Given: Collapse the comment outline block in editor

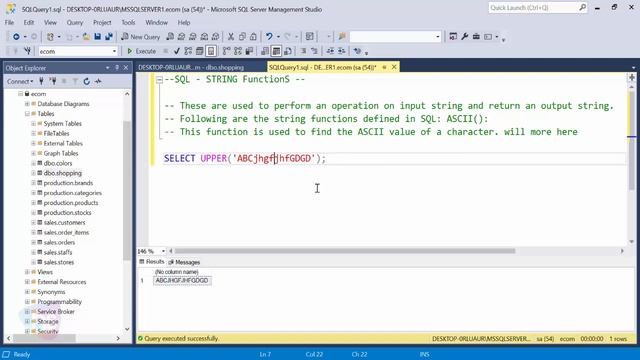Looking at the screenshot, I should (x=159, y=80).
